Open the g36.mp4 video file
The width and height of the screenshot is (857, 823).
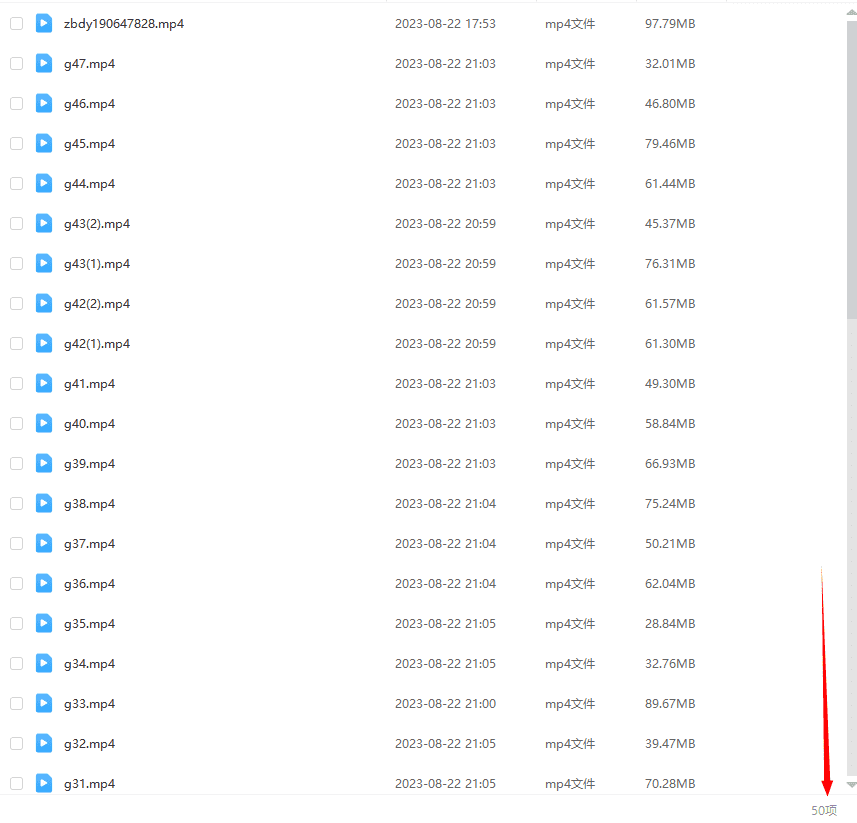(89, 584)
